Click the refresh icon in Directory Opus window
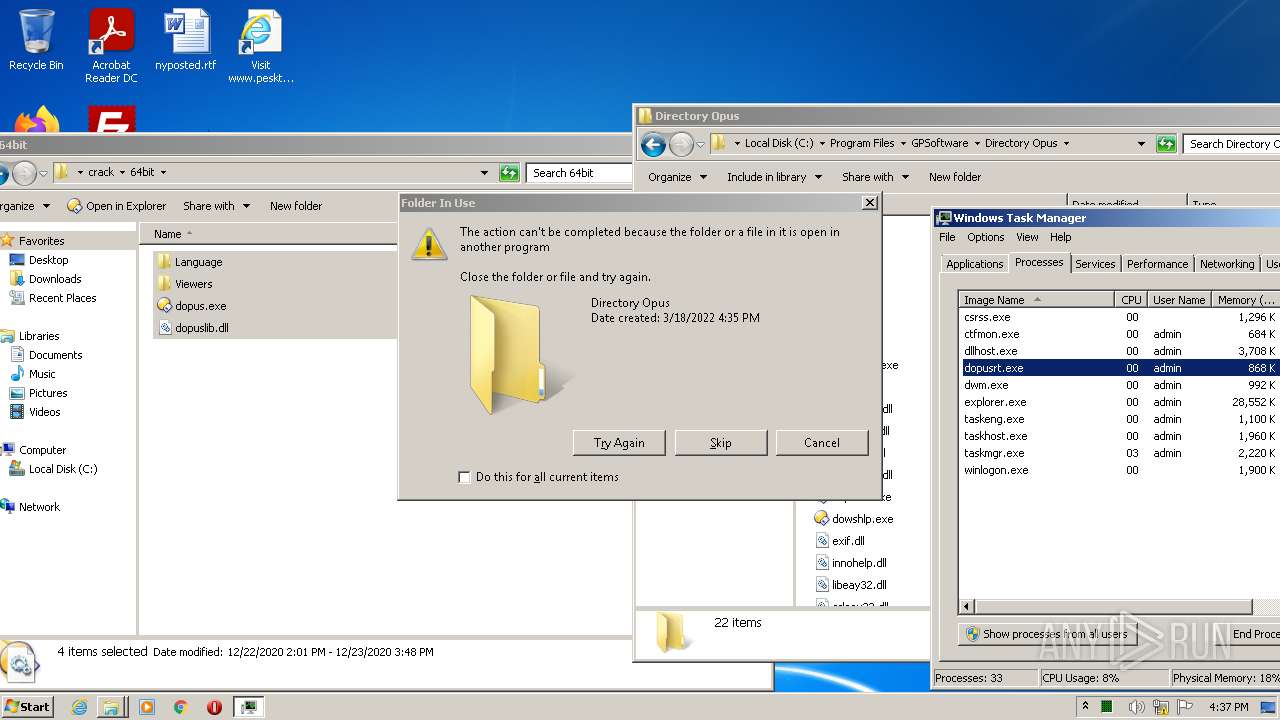 point(1166,144)
